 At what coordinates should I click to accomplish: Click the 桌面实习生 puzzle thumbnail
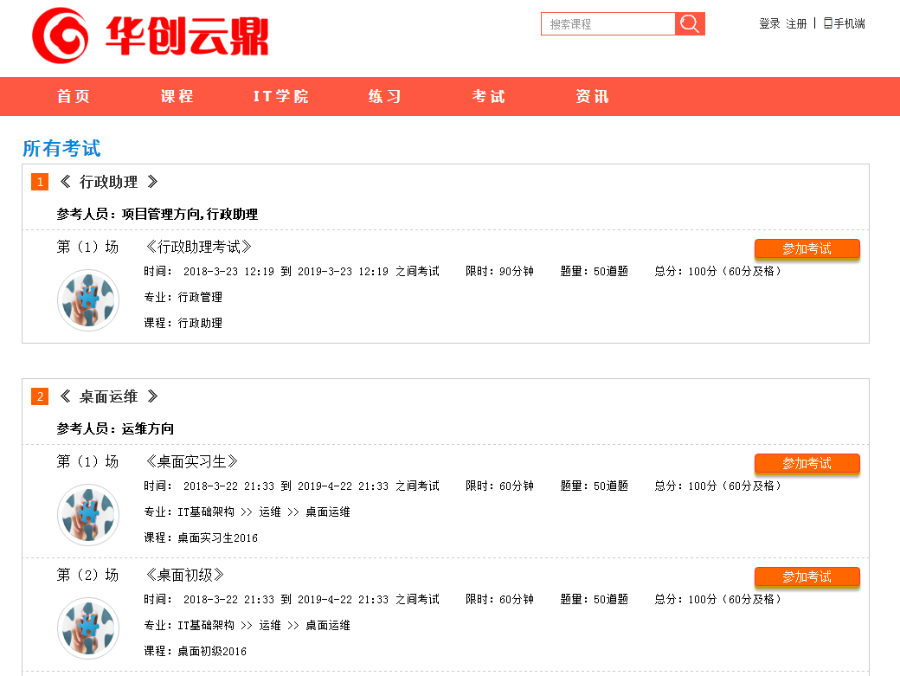(88, 514)
